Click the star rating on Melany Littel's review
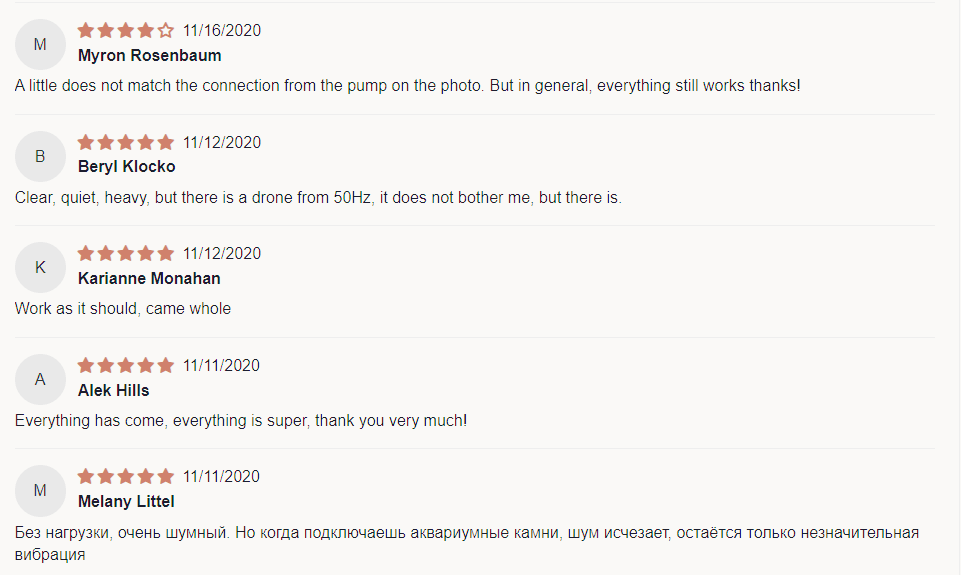This screenshot has height=575, width=961. coord(126,476)
